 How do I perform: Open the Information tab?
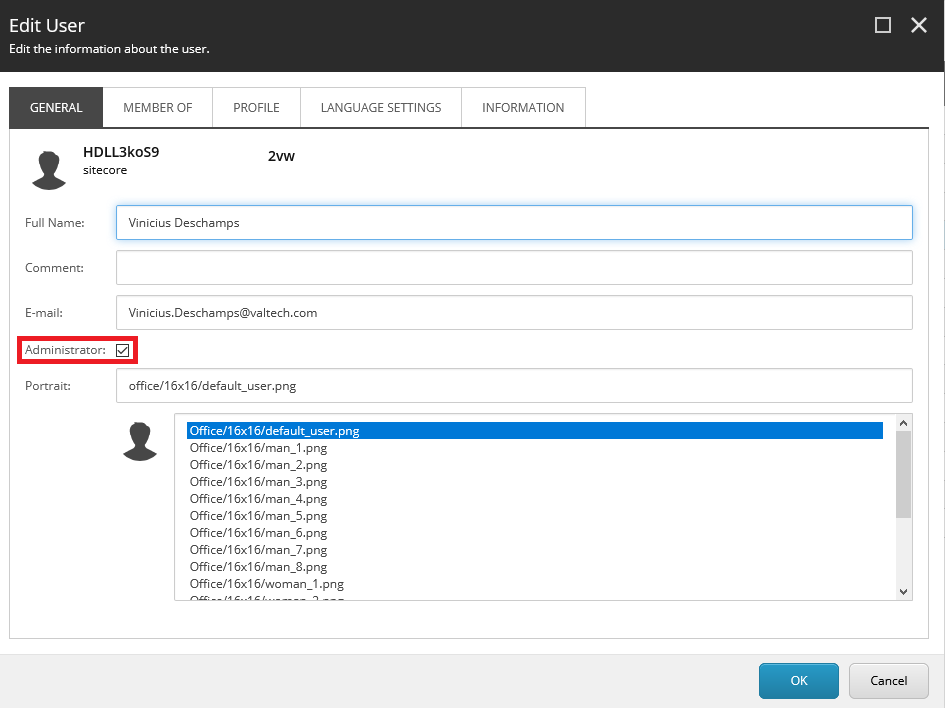coord(523,107)
